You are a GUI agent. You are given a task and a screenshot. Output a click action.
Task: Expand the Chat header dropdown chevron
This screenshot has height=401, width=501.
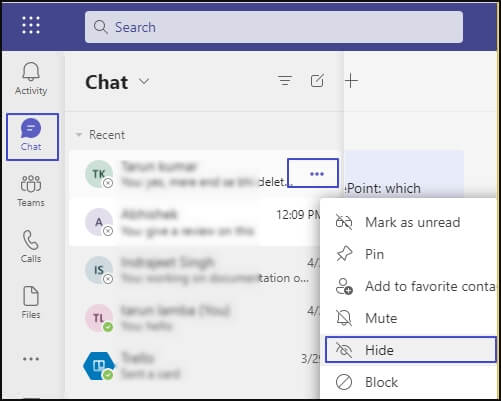[x=144, y=82]
